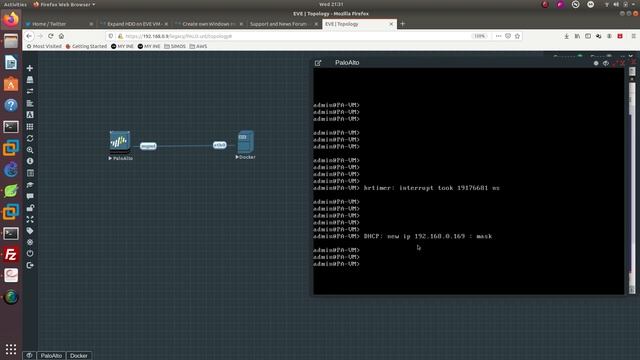
Task: Switch to the Support and News Forum tab
Action: coord(284,24)
